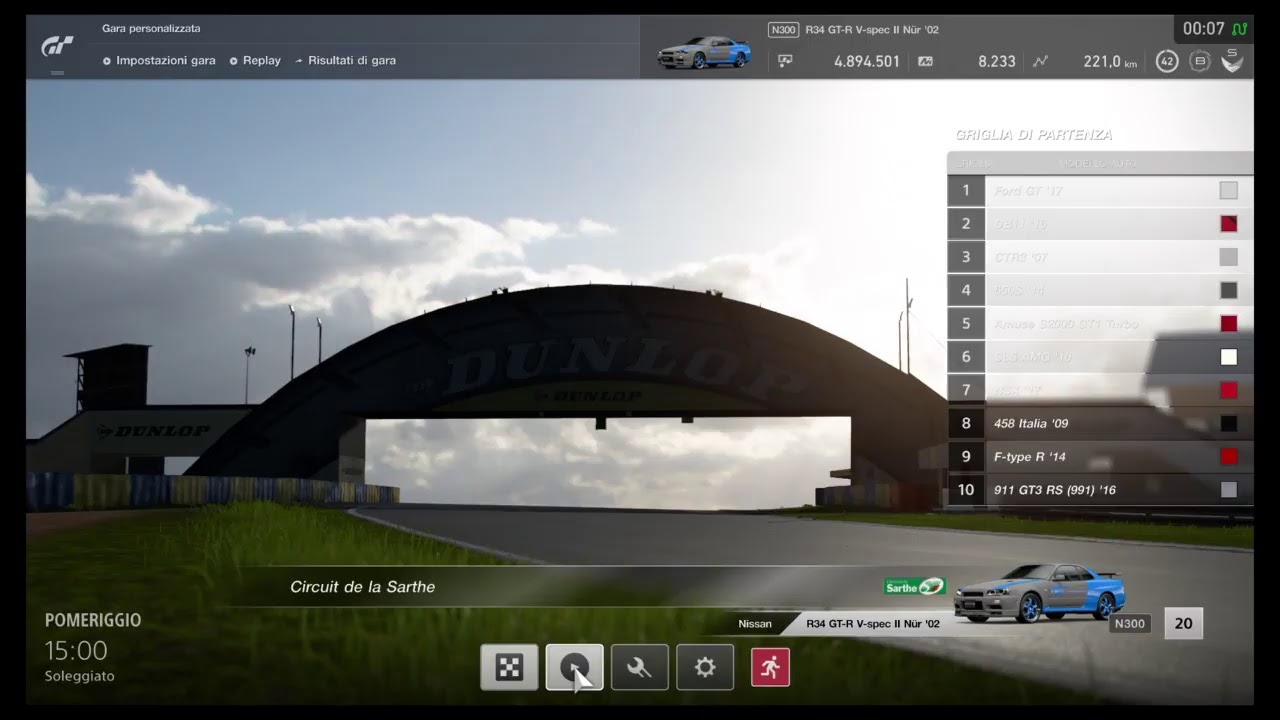Image resolution: width=1280 pixels, height=720 pixels.
Task: Click the 458 Italia black color swatch
Action: [1229, 423]
